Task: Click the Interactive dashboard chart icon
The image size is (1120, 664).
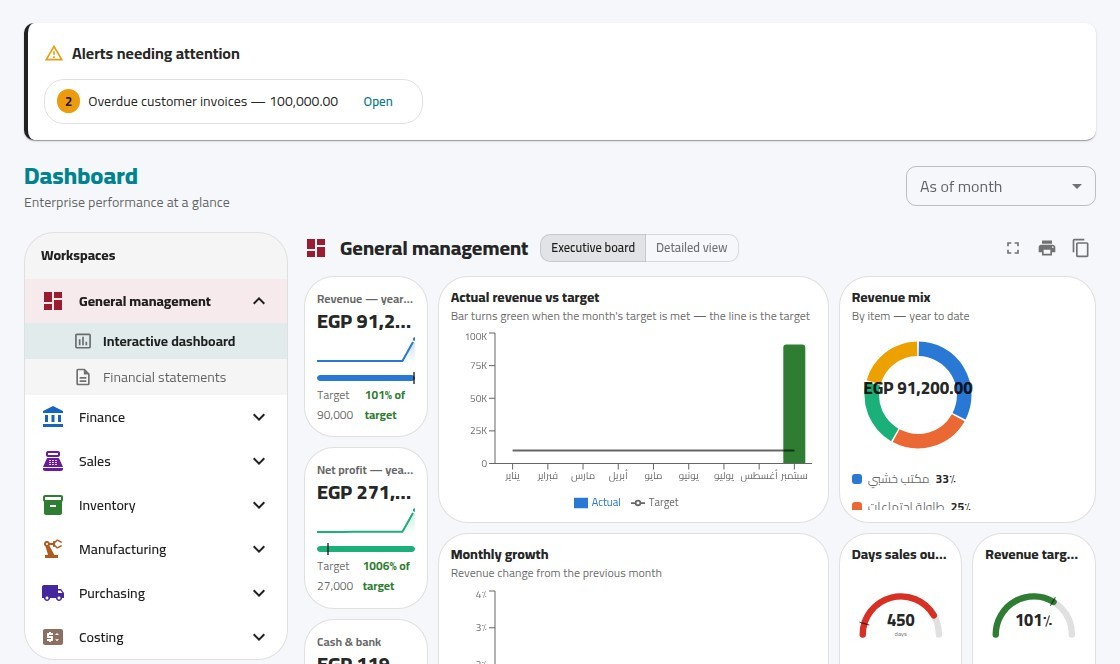Action: (83, 341)
